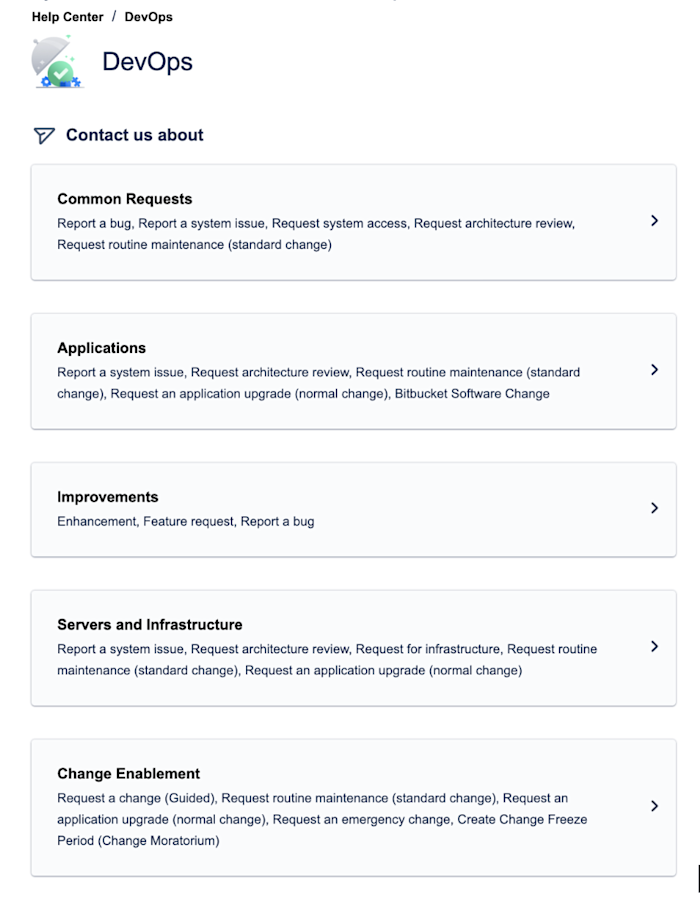Image resolution: width=700 pixels, height=898 pixels.
Task: Click the paper plane Contact icon
Action: click(x=44, y=135)
